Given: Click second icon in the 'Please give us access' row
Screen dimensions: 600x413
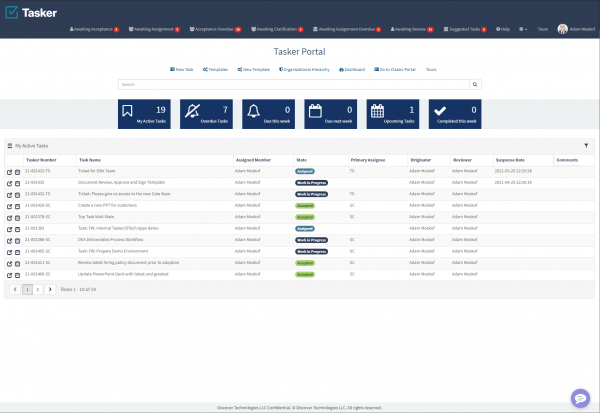Looking at the screenshot, I should [18, 195].
